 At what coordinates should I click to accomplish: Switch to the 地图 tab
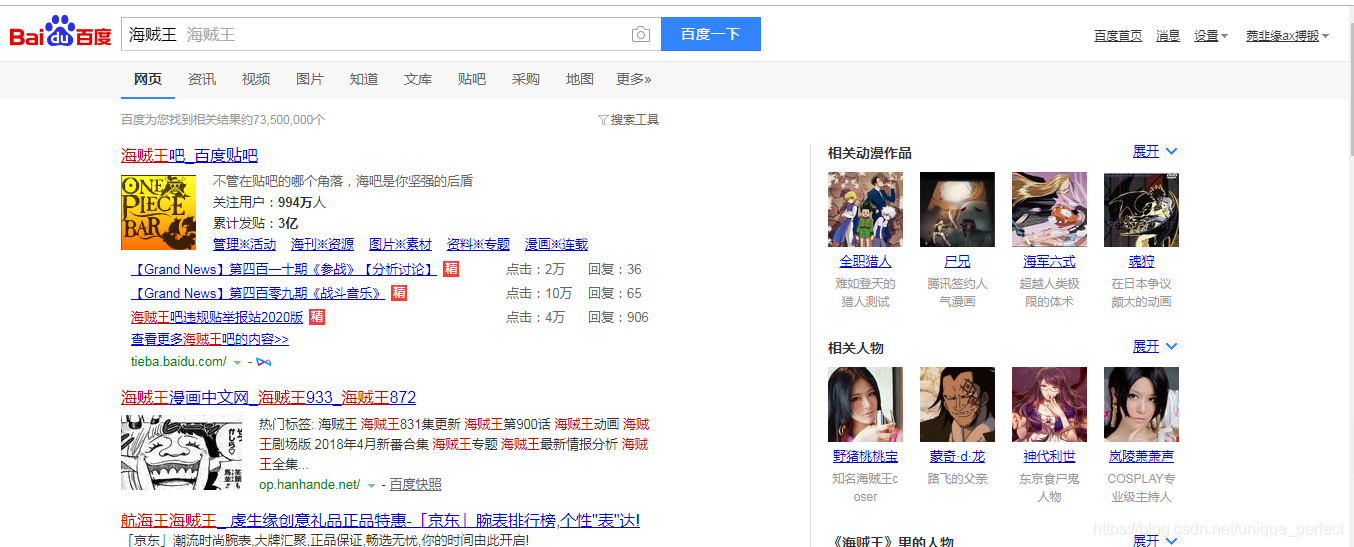(x=580, y=79)
